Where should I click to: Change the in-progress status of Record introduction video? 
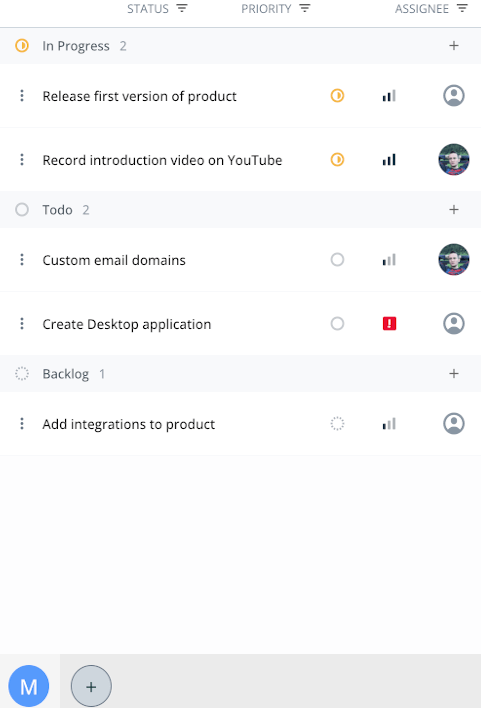[x=337, y=160]
